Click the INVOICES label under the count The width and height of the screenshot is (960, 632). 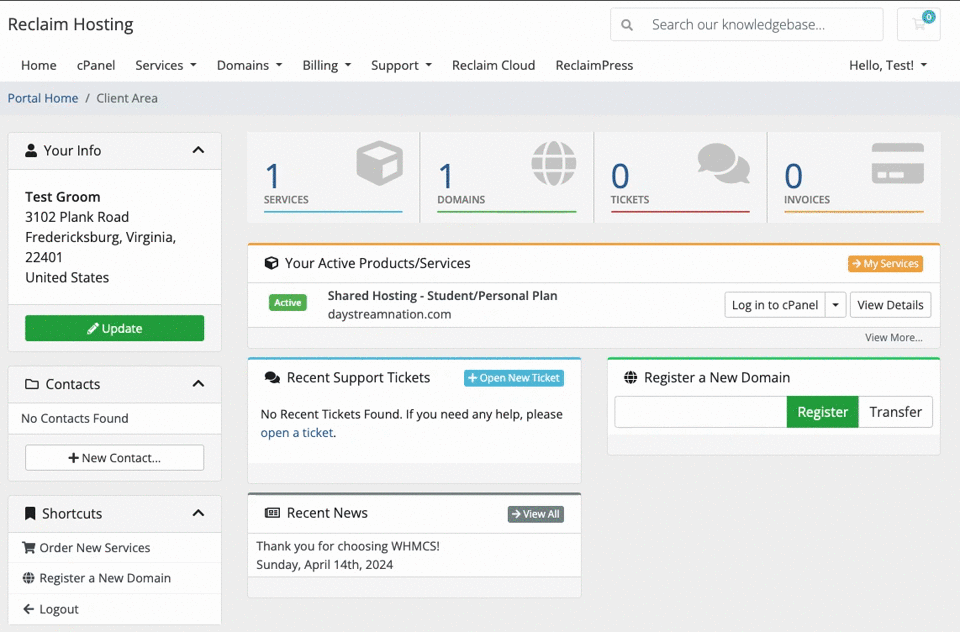click(x=807, y=200)
